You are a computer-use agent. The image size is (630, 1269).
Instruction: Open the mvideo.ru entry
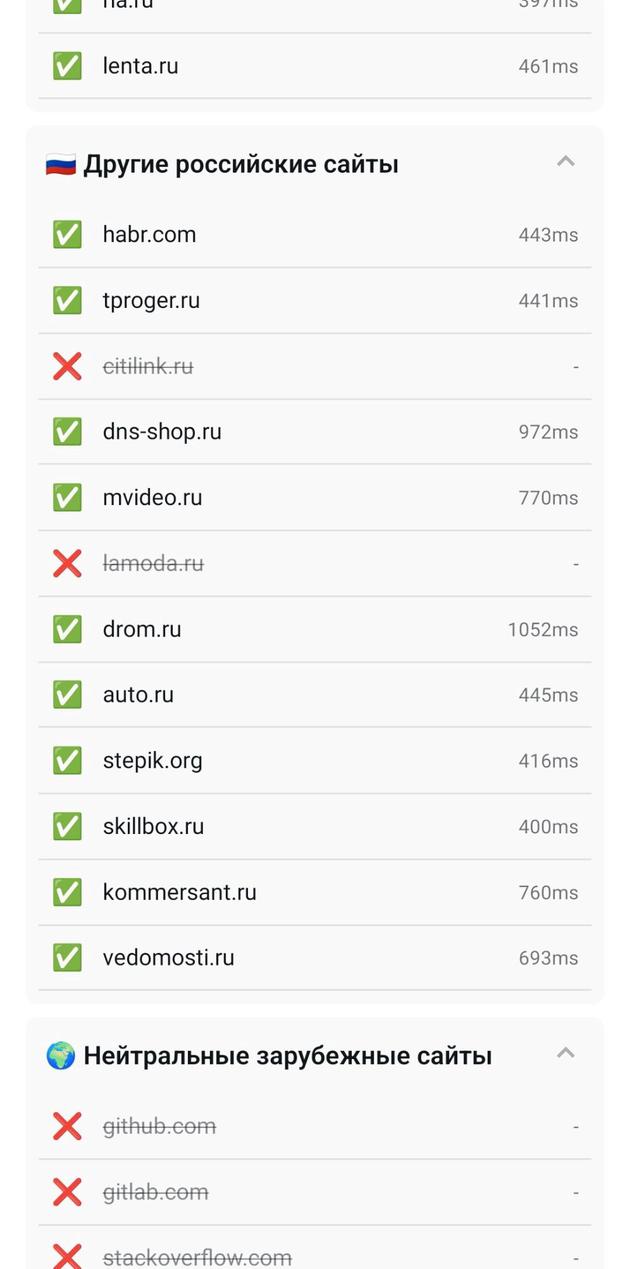point(152,498)
